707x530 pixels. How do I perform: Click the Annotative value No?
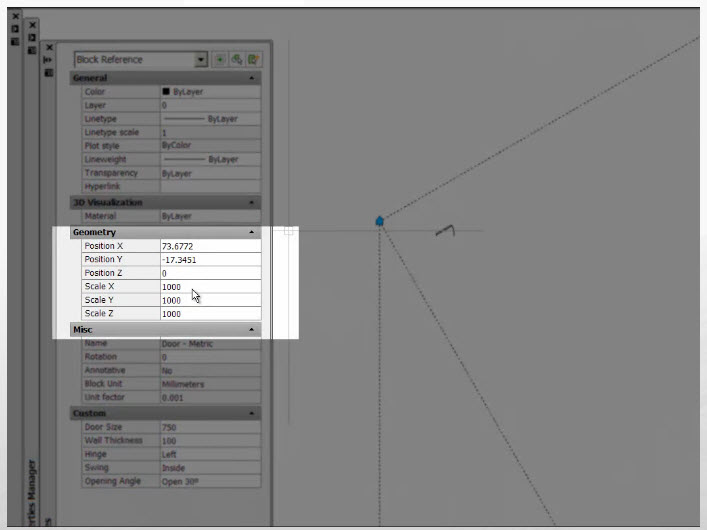pyautogui.click(x=211, y=370)
